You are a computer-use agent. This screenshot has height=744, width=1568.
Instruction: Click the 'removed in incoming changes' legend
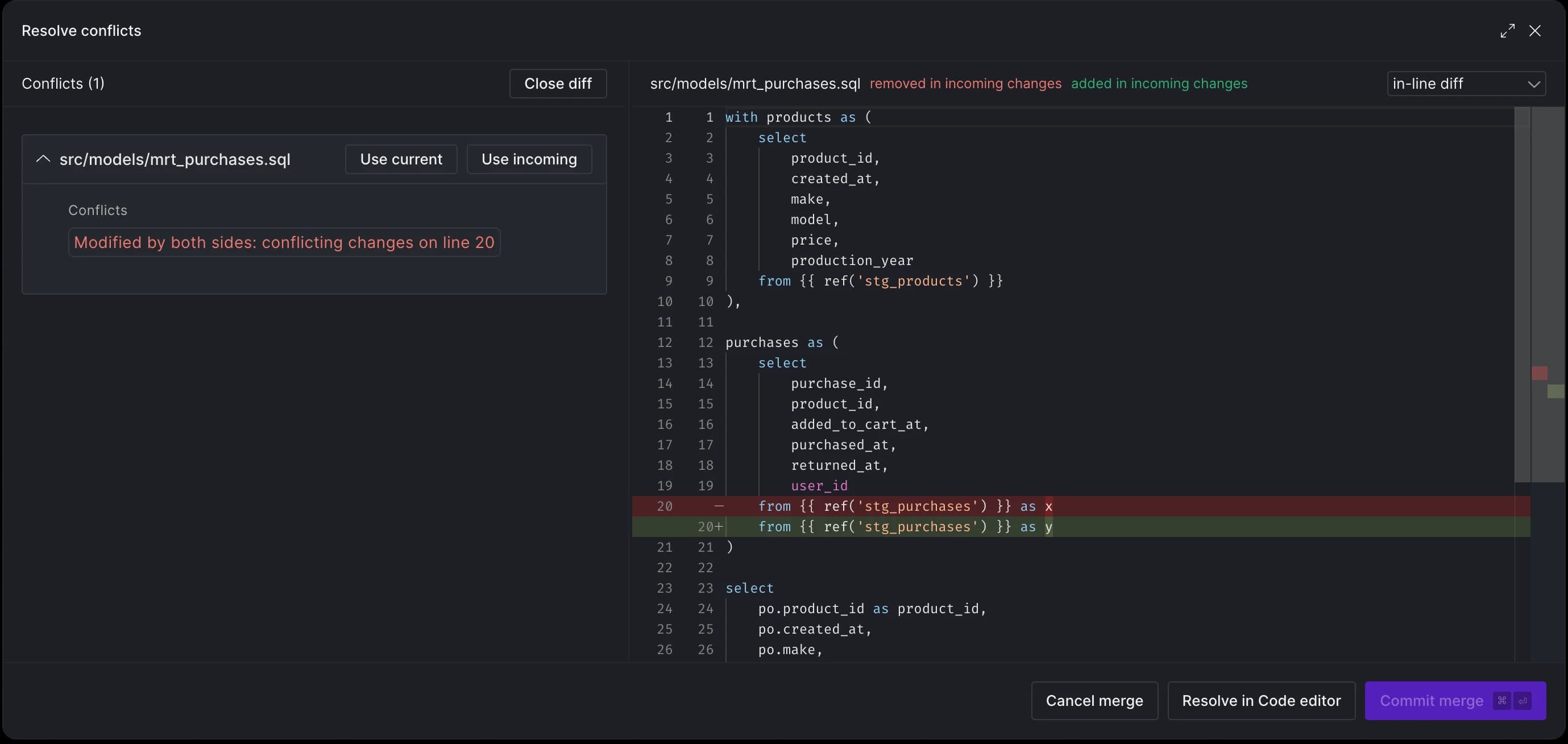[x=965, y=84]
